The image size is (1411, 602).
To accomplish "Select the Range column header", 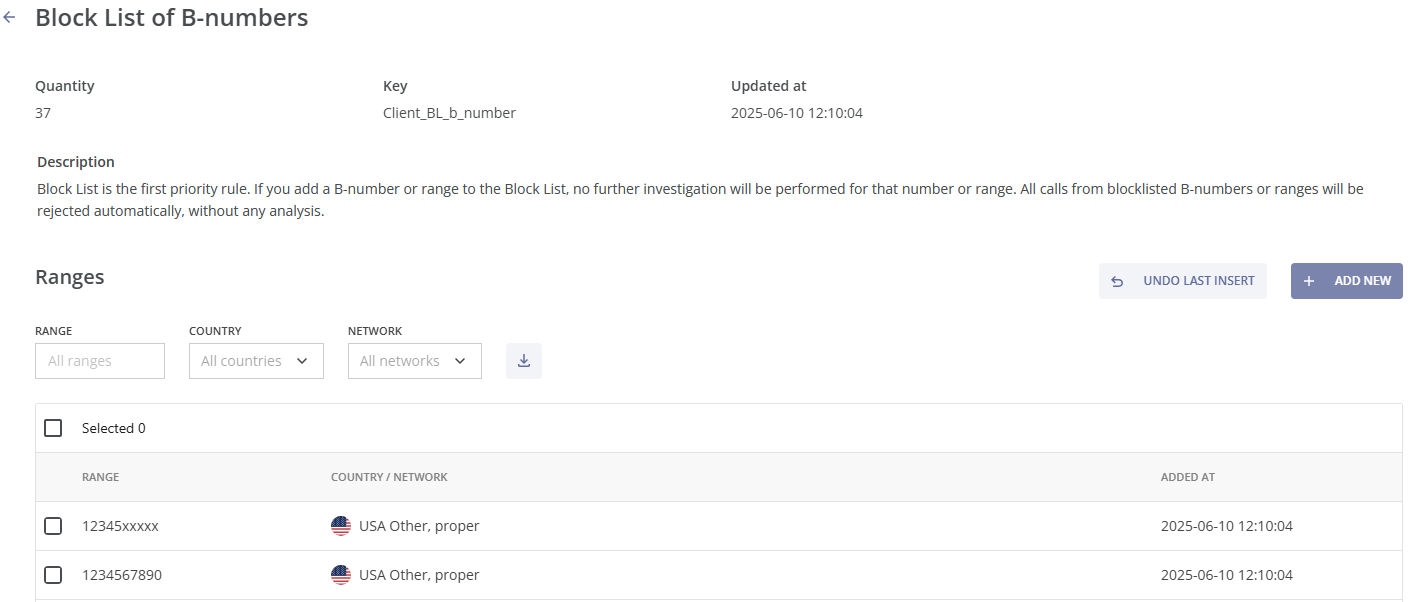I will tap(100, 477).
